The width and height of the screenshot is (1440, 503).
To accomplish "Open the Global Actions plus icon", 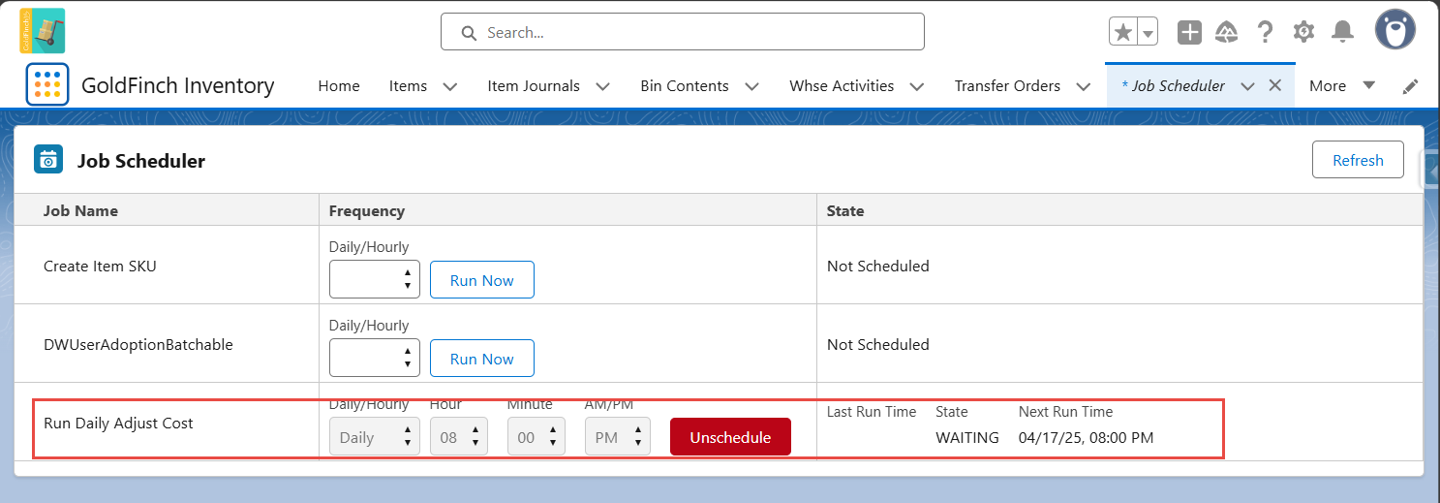I will pos(1189,32).
